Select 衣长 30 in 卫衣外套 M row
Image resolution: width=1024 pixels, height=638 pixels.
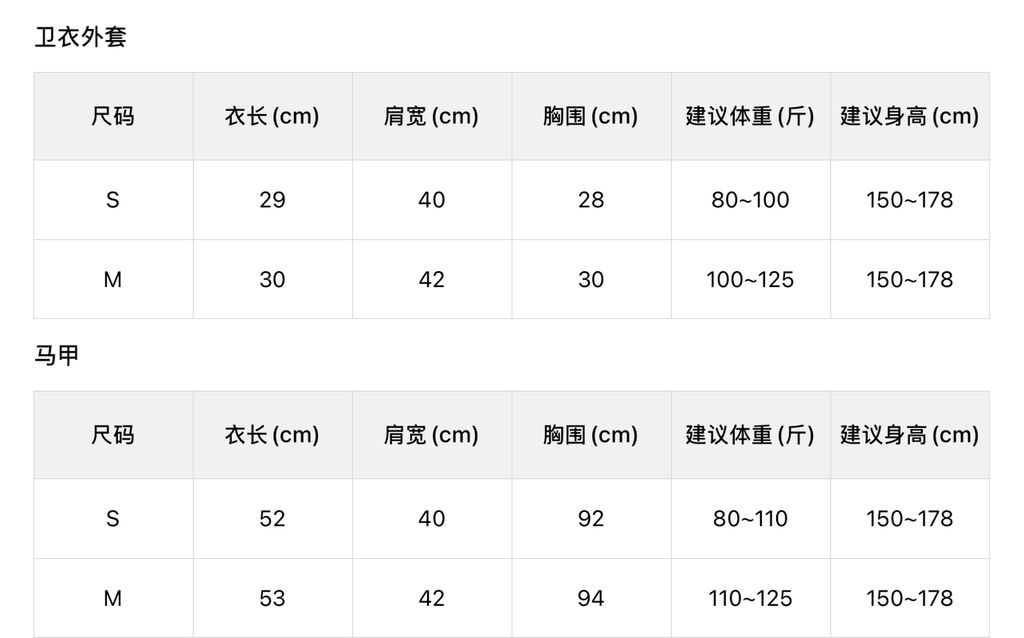pos(272,280)
